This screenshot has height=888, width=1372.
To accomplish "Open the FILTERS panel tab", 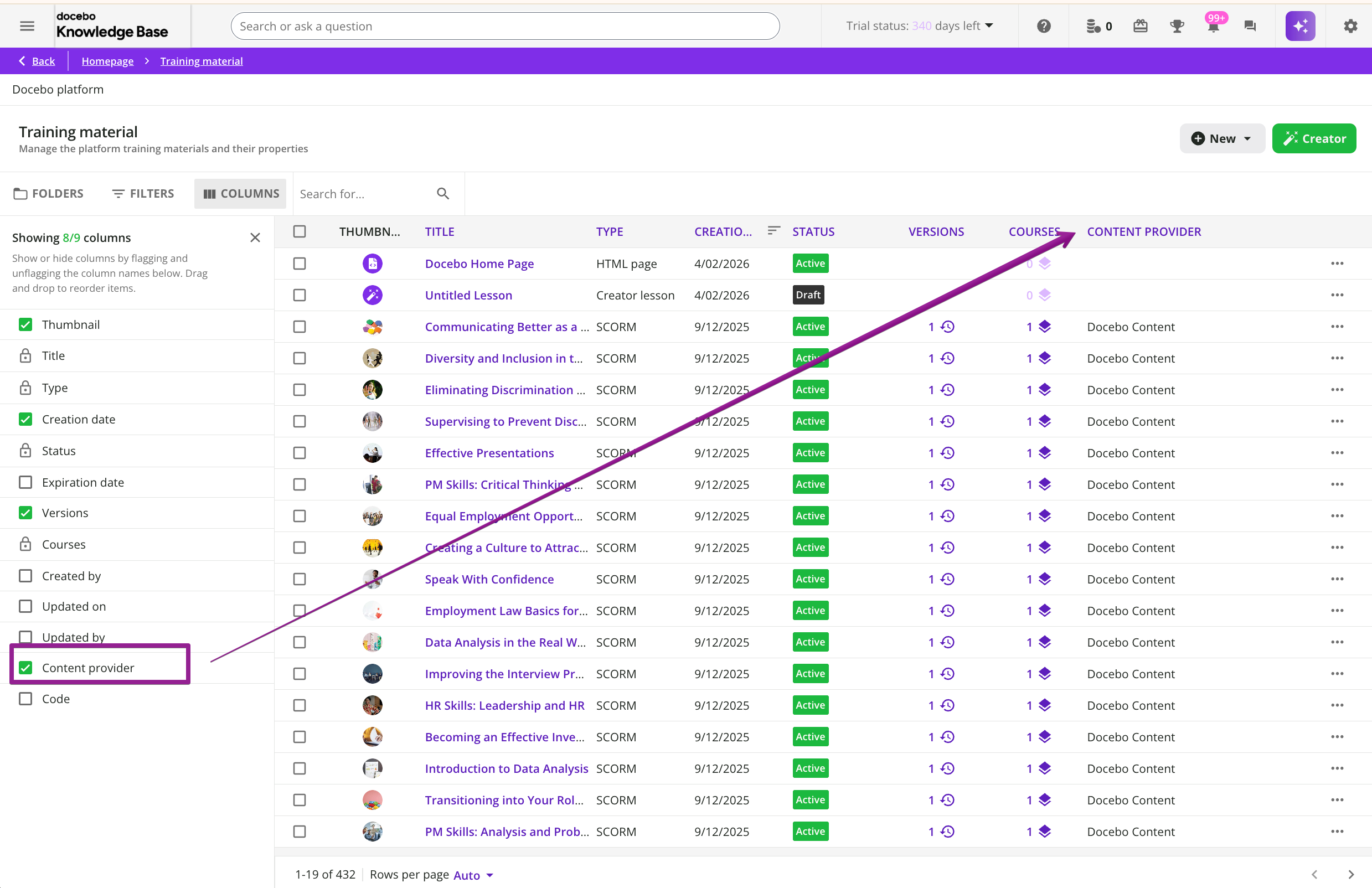I will [143, 194].
